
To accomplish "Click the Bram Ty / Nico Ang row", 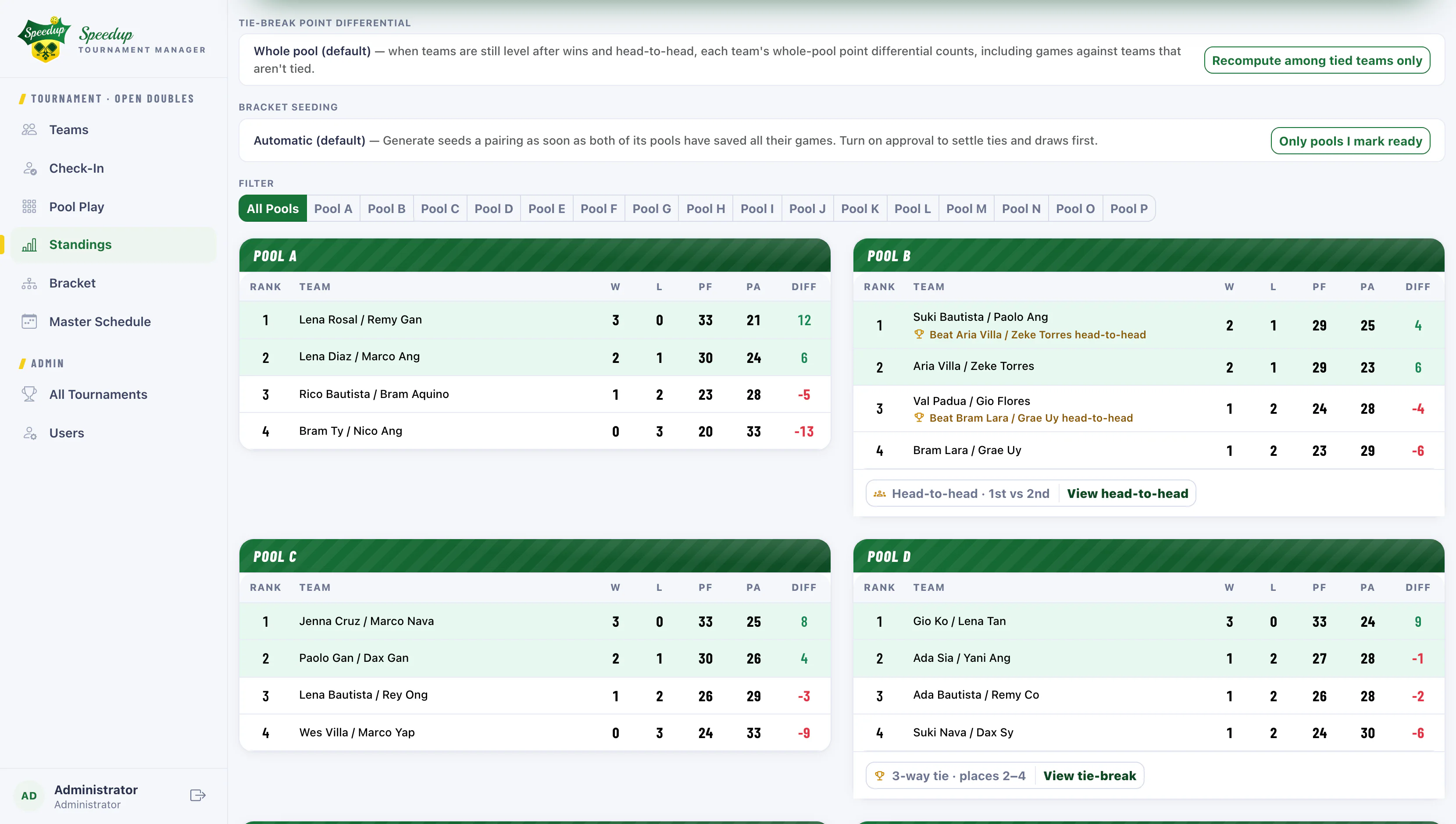I will pos(535,431).
